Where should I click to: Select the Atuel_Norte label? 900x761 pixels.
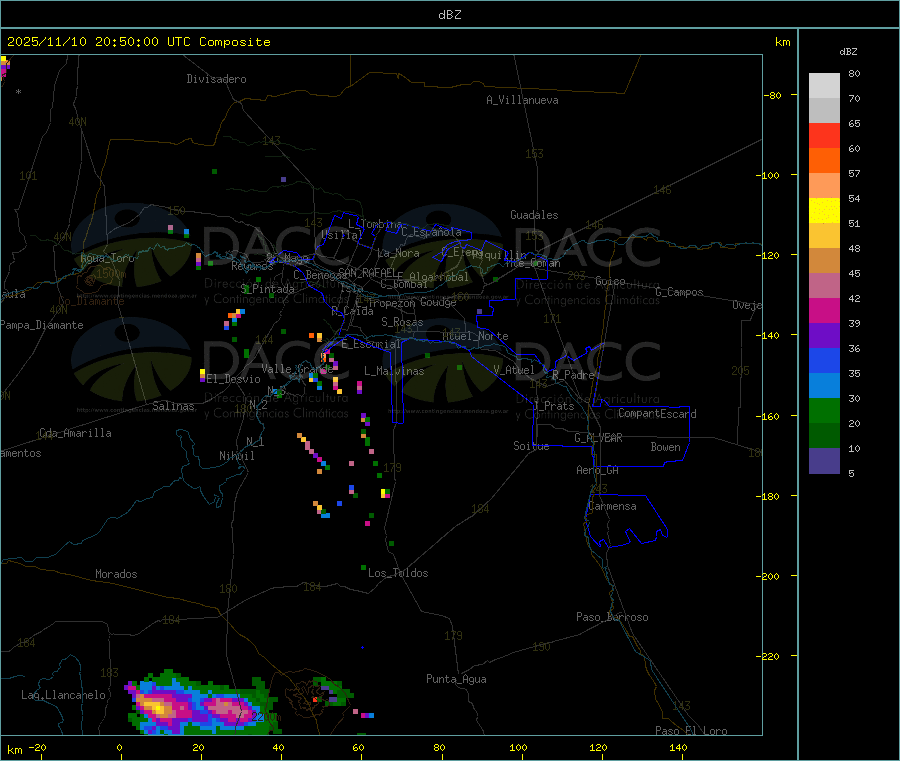tap(475, 336)
